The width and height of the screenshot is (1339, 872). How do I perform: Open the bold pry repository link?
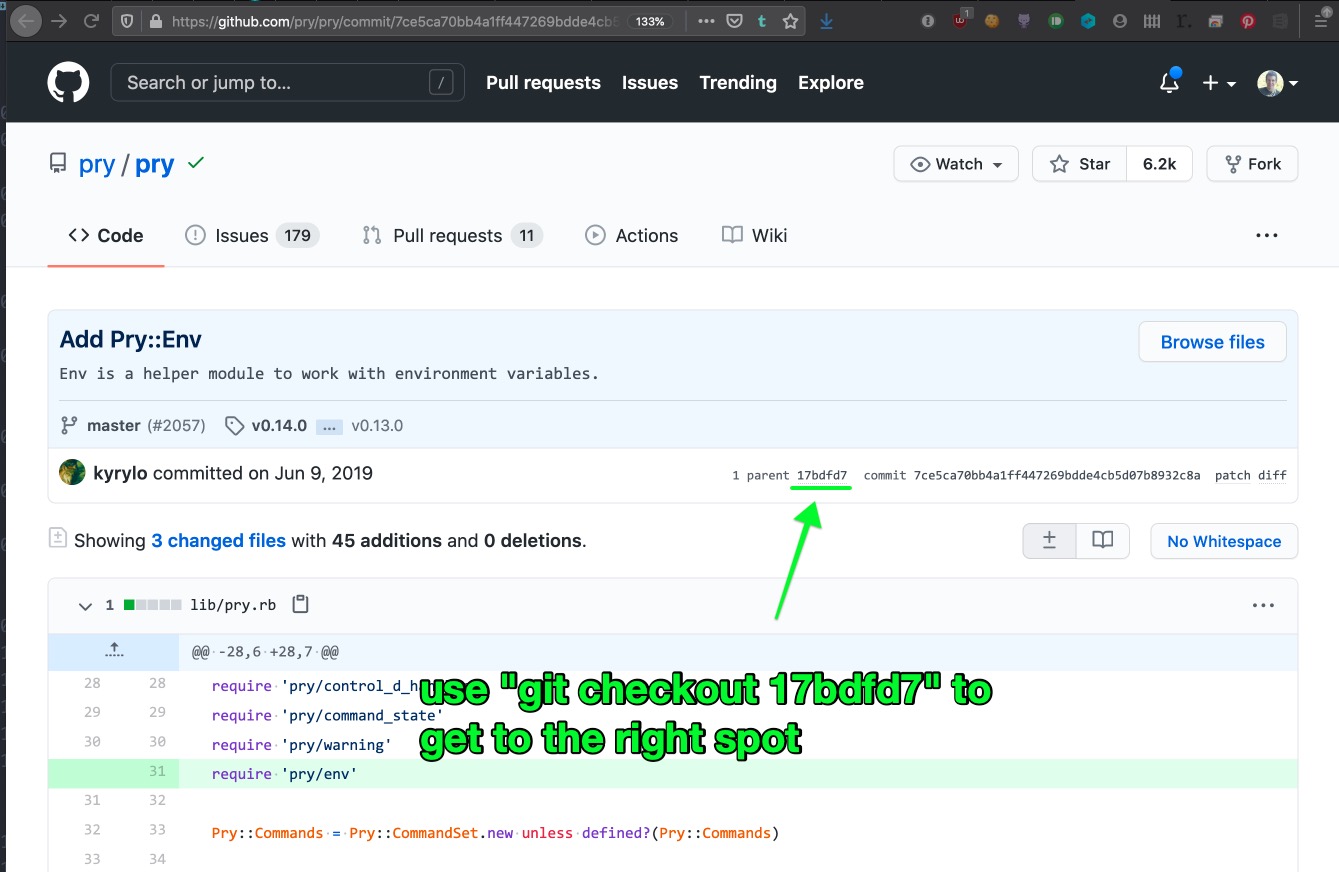click(155, 164)
